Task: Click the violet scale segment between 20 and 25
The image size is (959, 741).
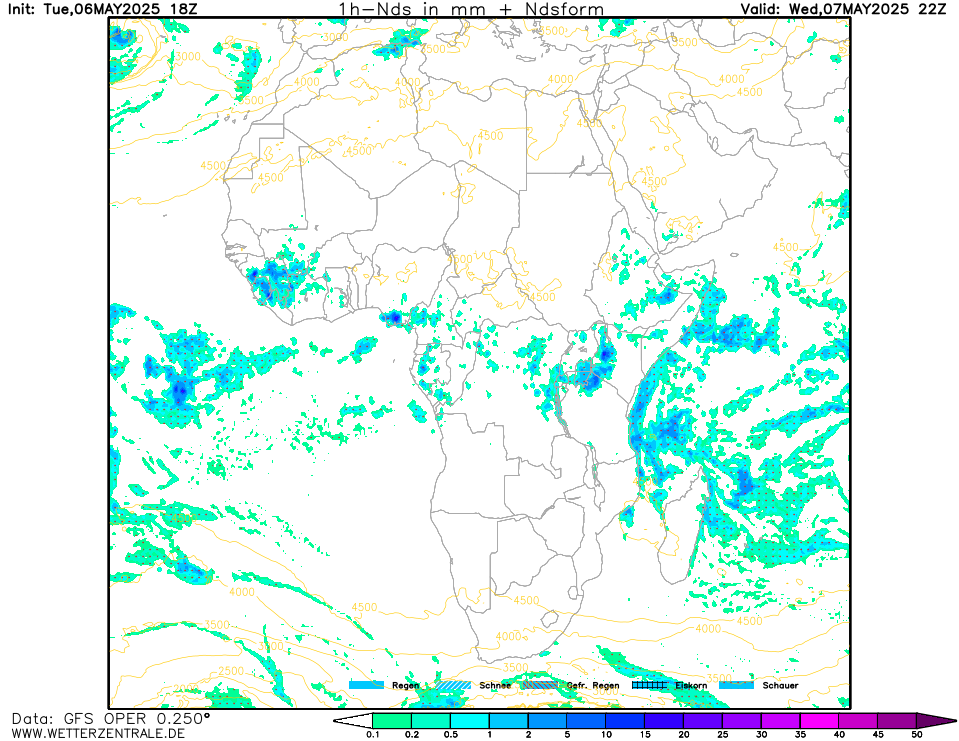Action: pyautogui.click(x=703, y=721)
